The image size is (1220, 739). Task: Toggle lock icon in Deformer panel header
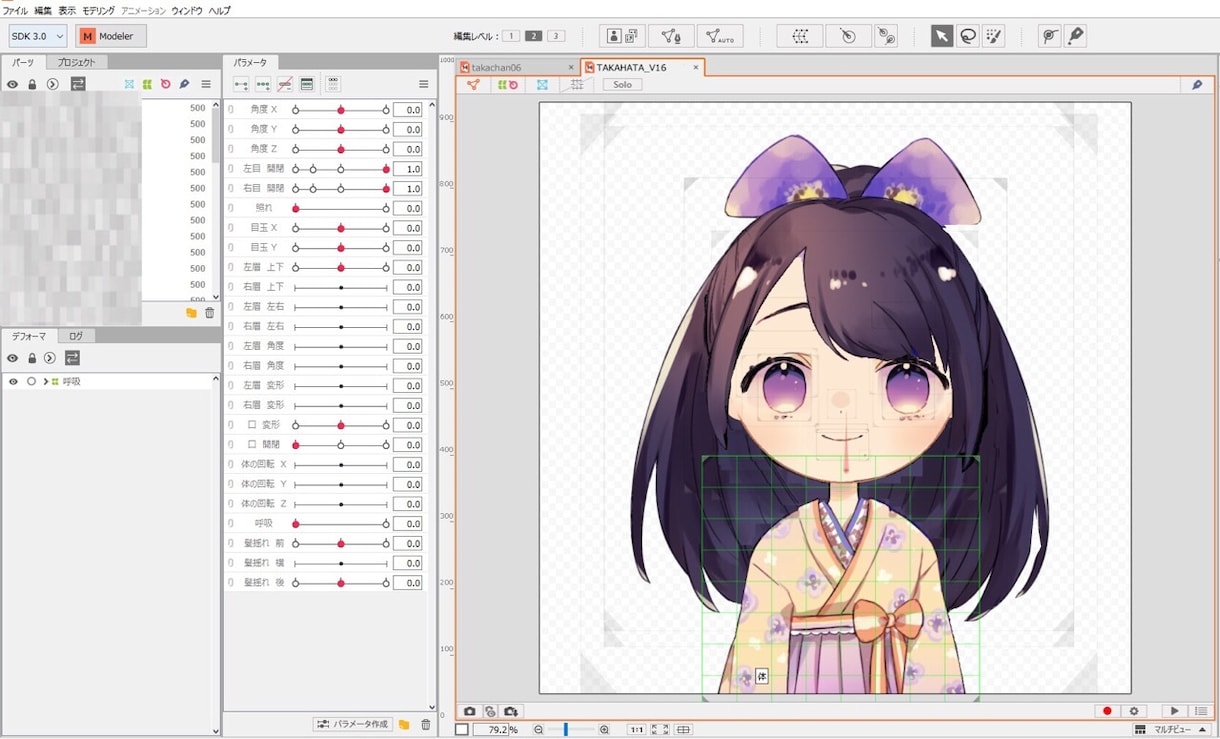click(x=32, y=358)
